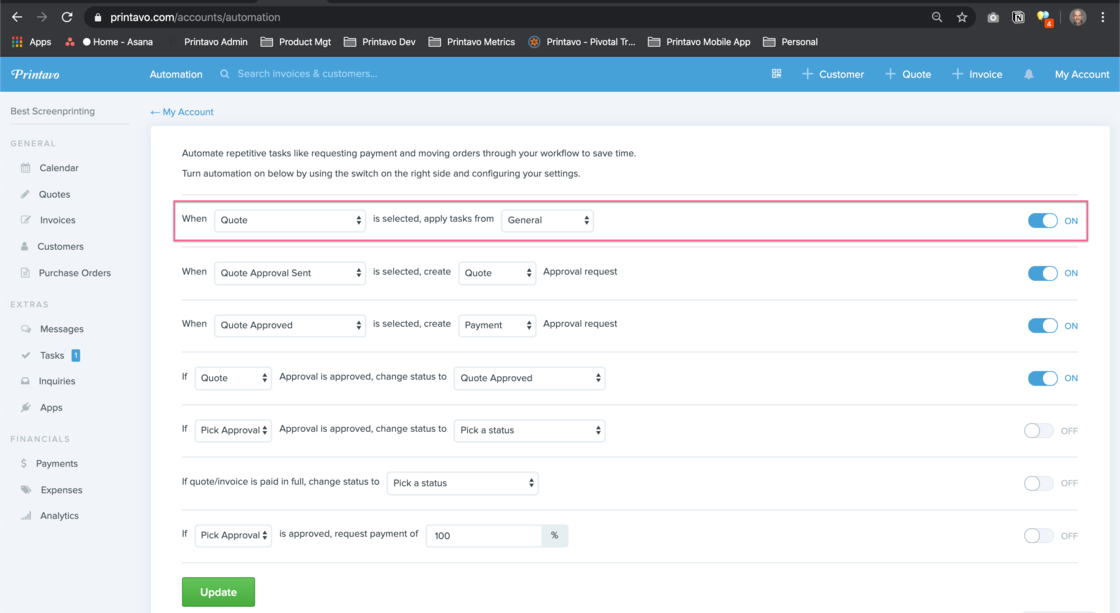Open Calendar from the sidebar
Viewport: 1120px width, 613px height.
pyautogui.click(x=58, y=168)
